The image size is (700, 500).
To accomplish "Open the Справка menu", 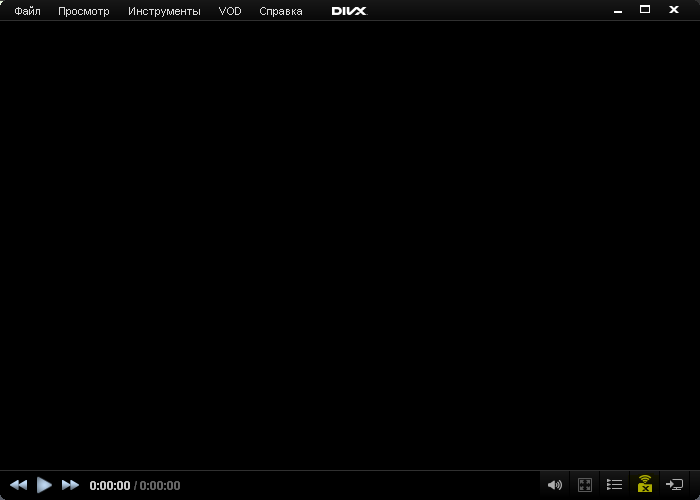I will (x=281, y=12).
